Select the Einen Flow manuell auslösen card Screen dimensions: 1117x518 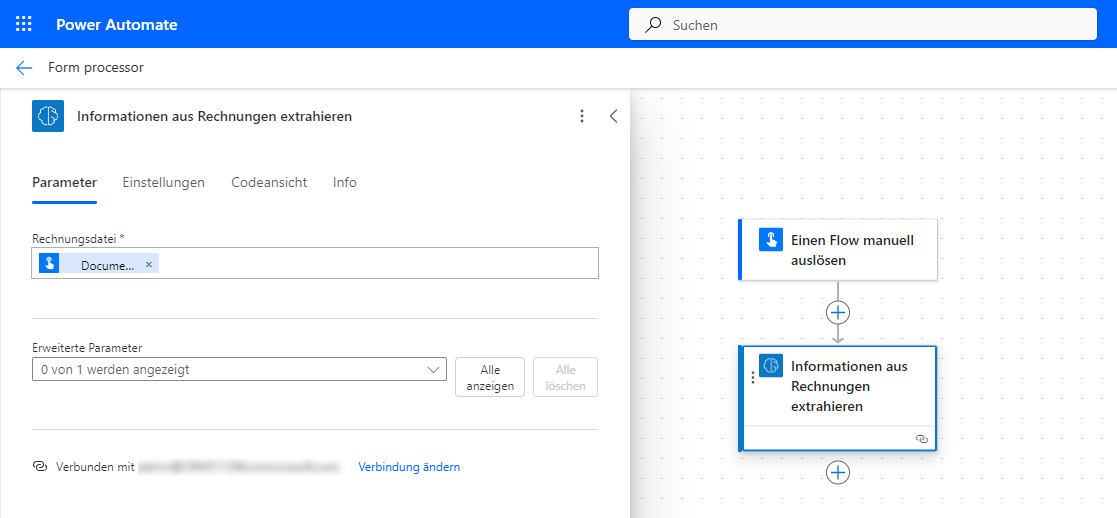coord(850,250)
